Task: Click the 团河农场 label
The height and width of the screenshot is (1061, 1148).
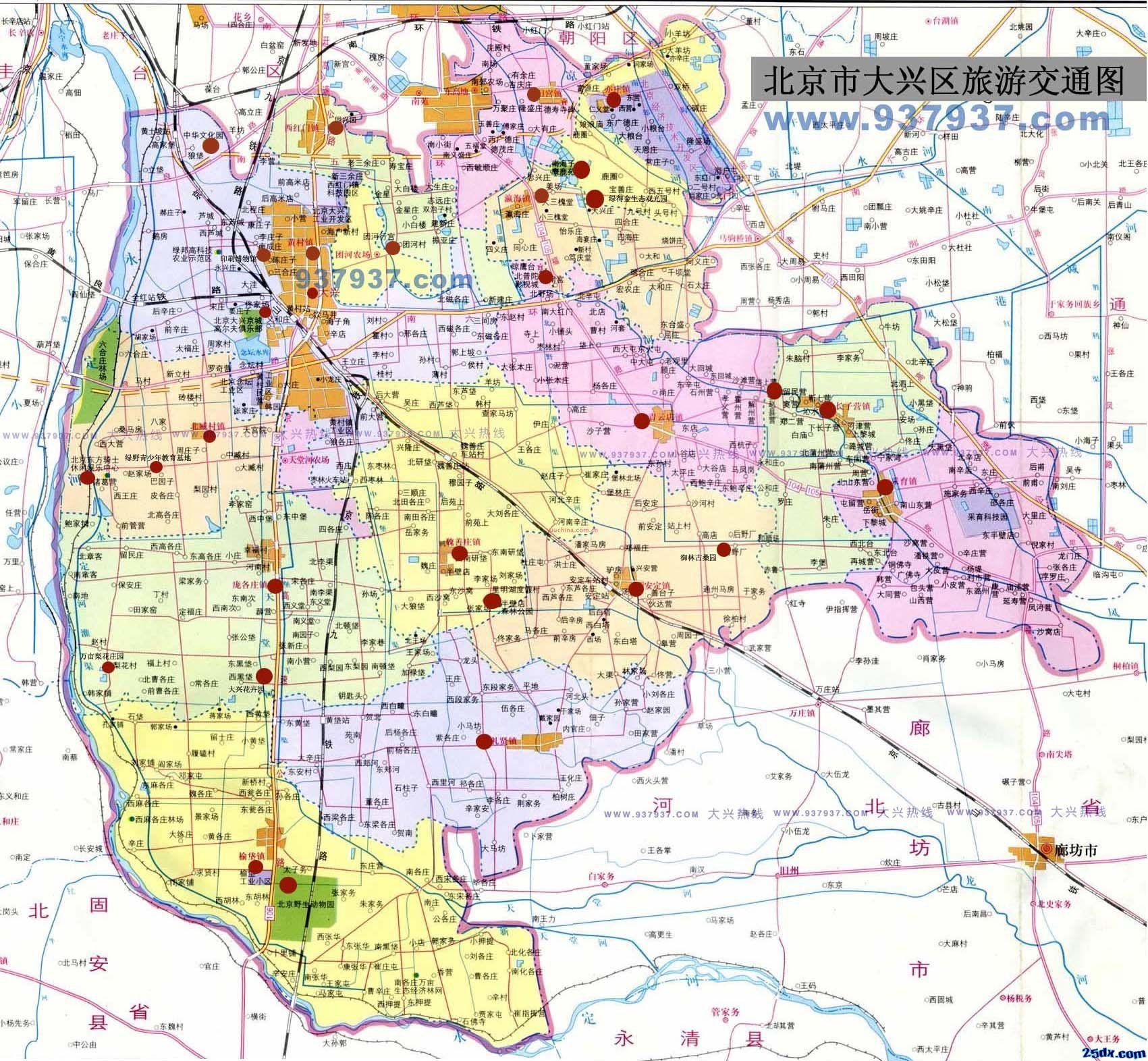Action: [x=352, y=256]
